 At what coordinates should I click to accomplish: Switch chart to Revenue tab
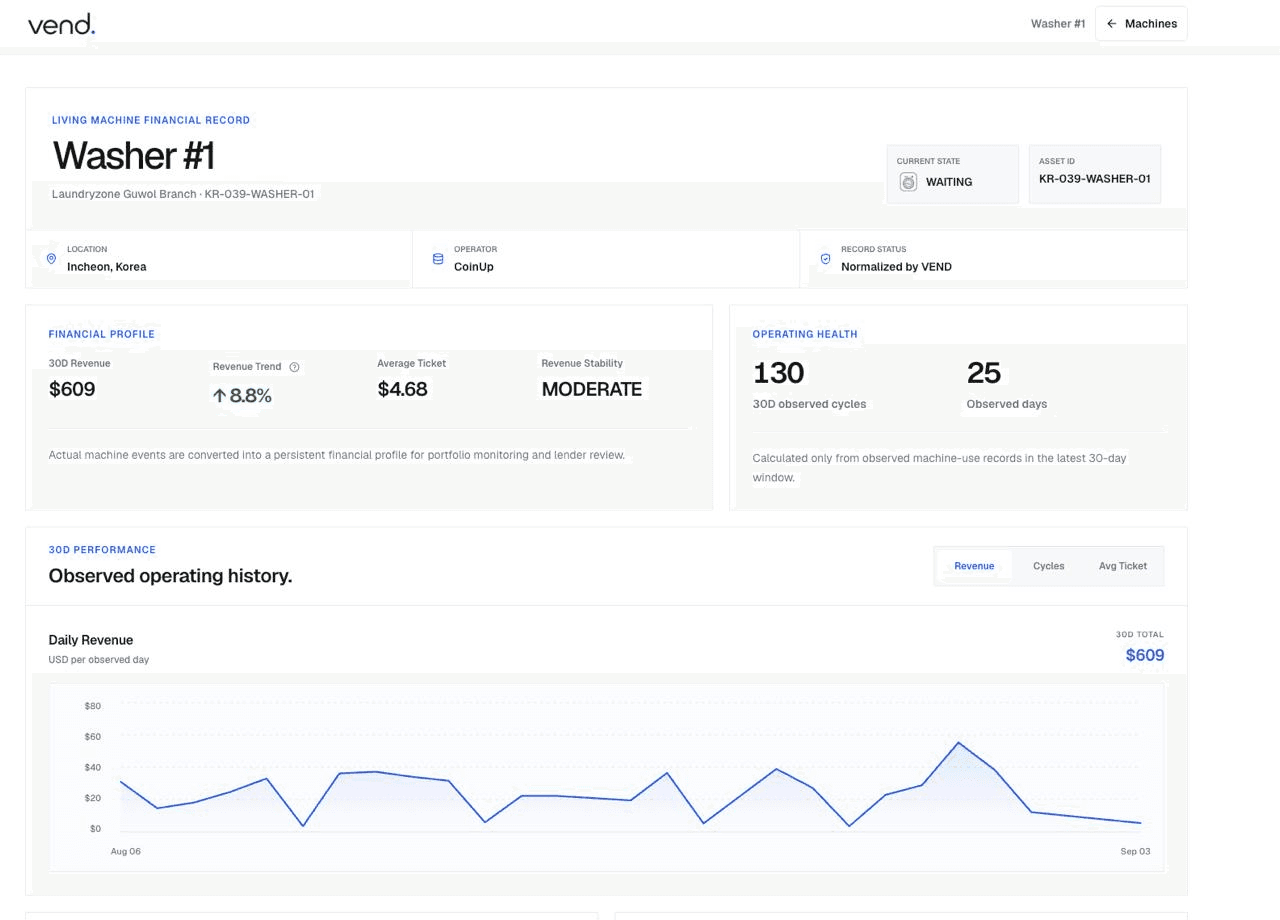(974, 566)
